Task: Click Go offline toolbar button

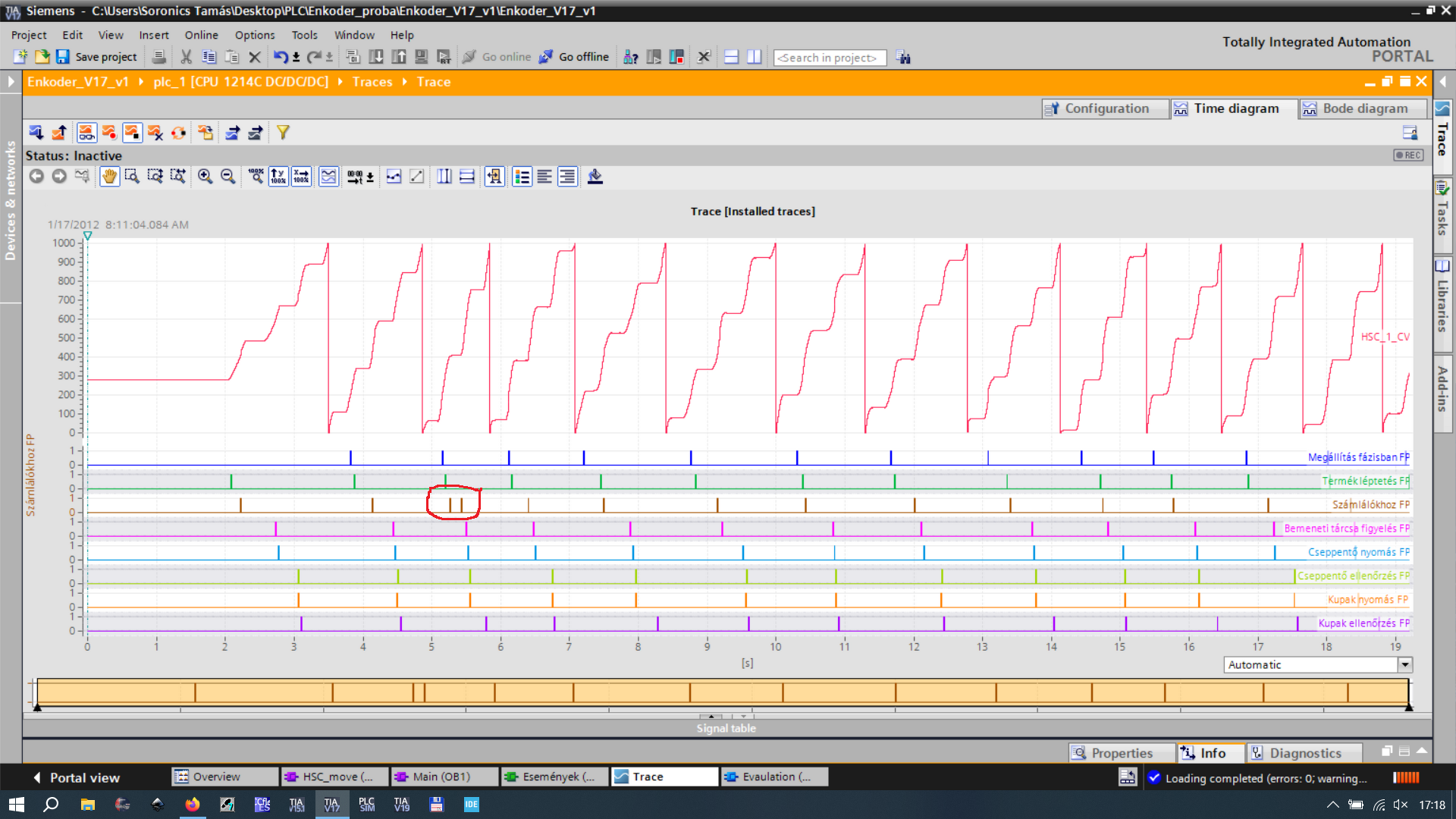Action: 574,57
